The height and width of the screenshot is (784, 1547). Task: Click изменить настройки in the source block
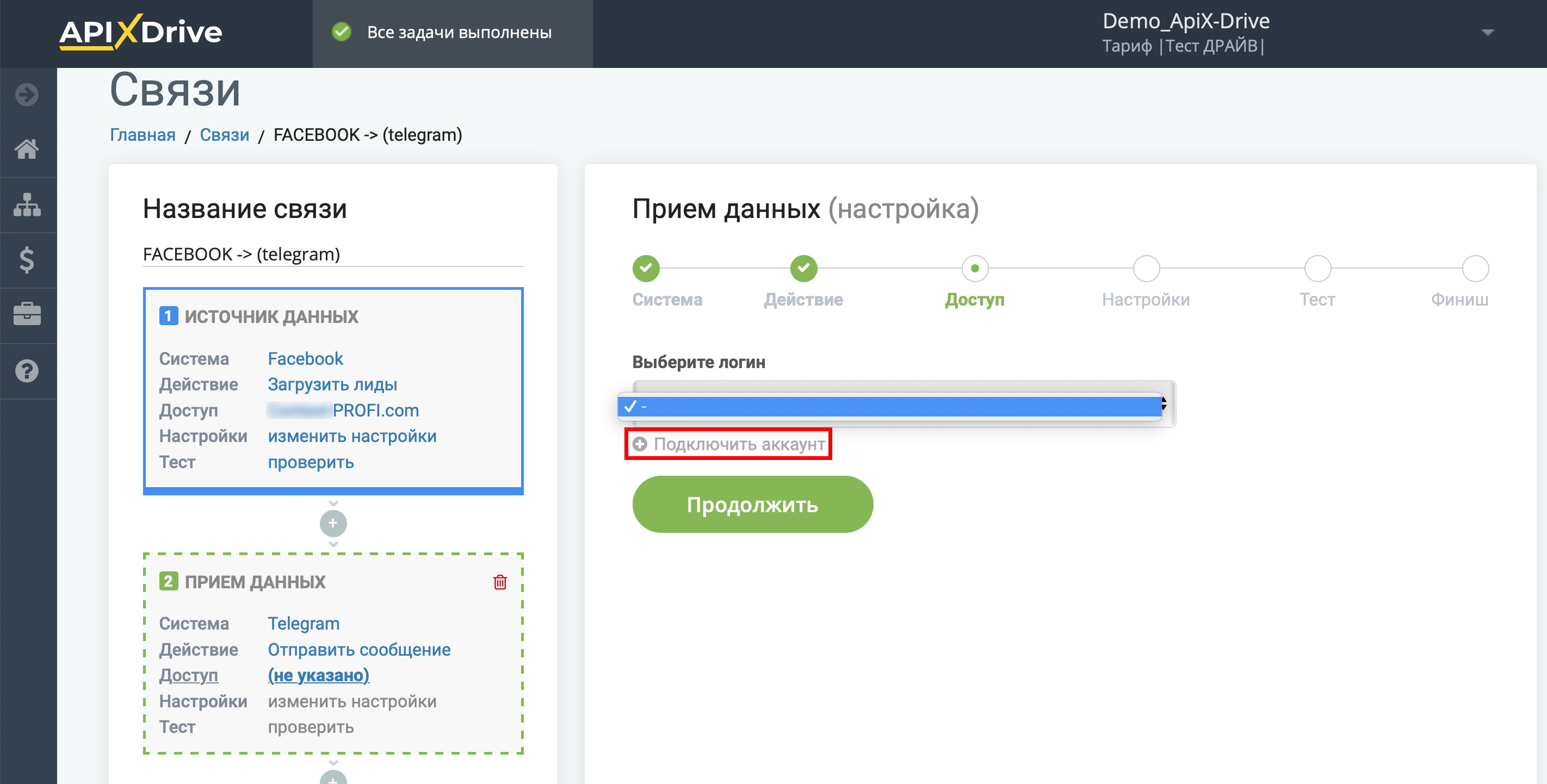click(x=352, y=436)
